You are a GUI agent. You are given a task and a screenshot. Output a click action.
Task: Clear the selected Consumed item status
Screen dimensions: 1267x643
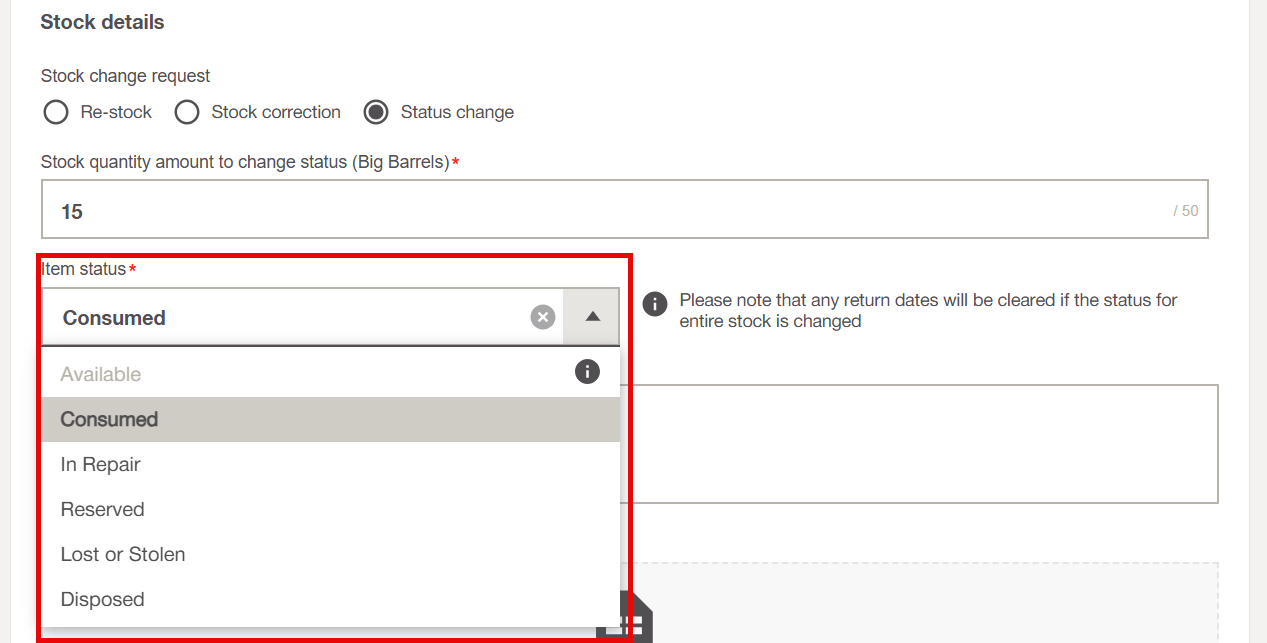[542, 317]
